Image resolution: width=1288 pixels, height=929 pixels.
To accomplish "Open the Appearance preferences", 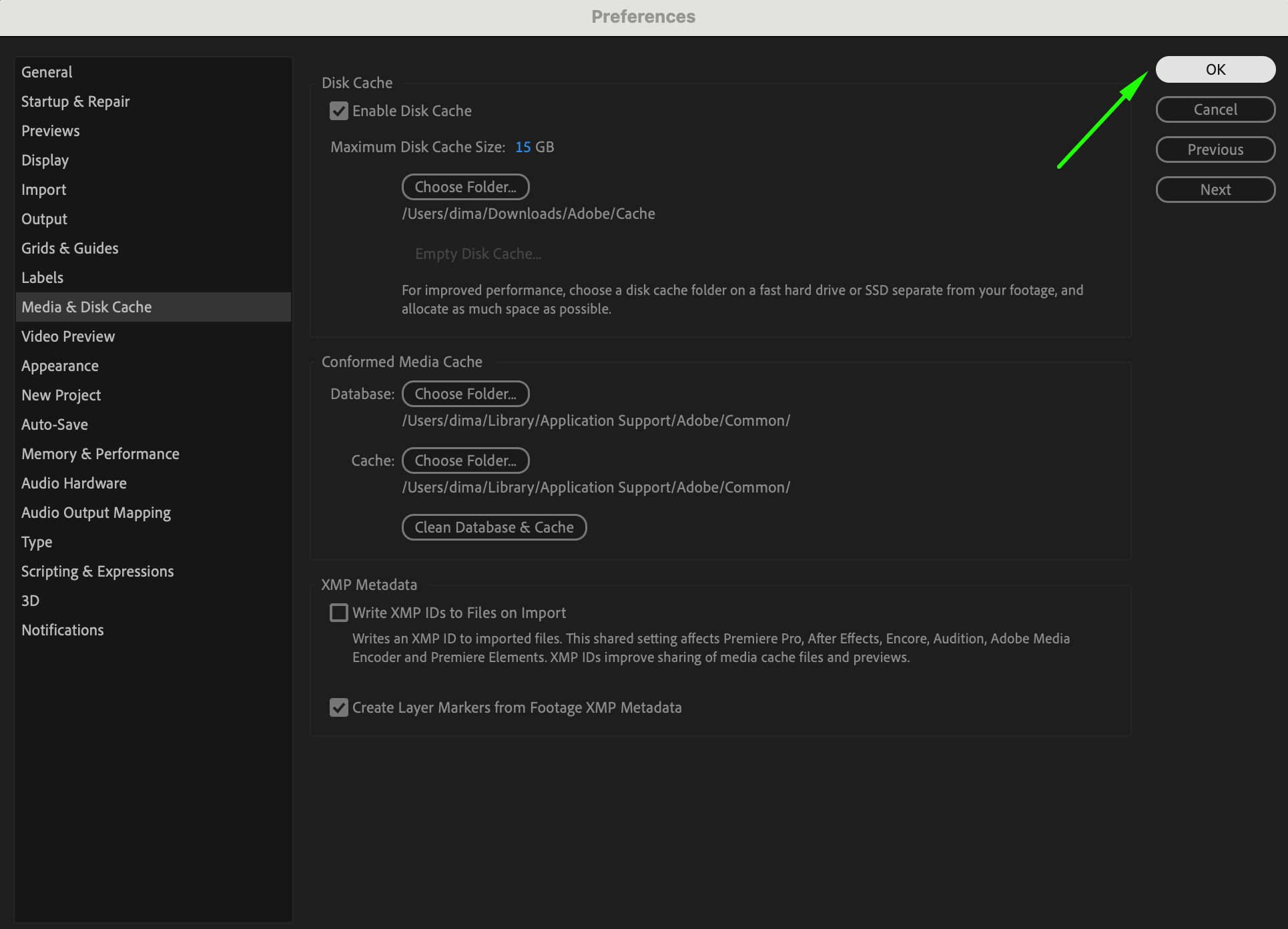I will tap(60, 366).
